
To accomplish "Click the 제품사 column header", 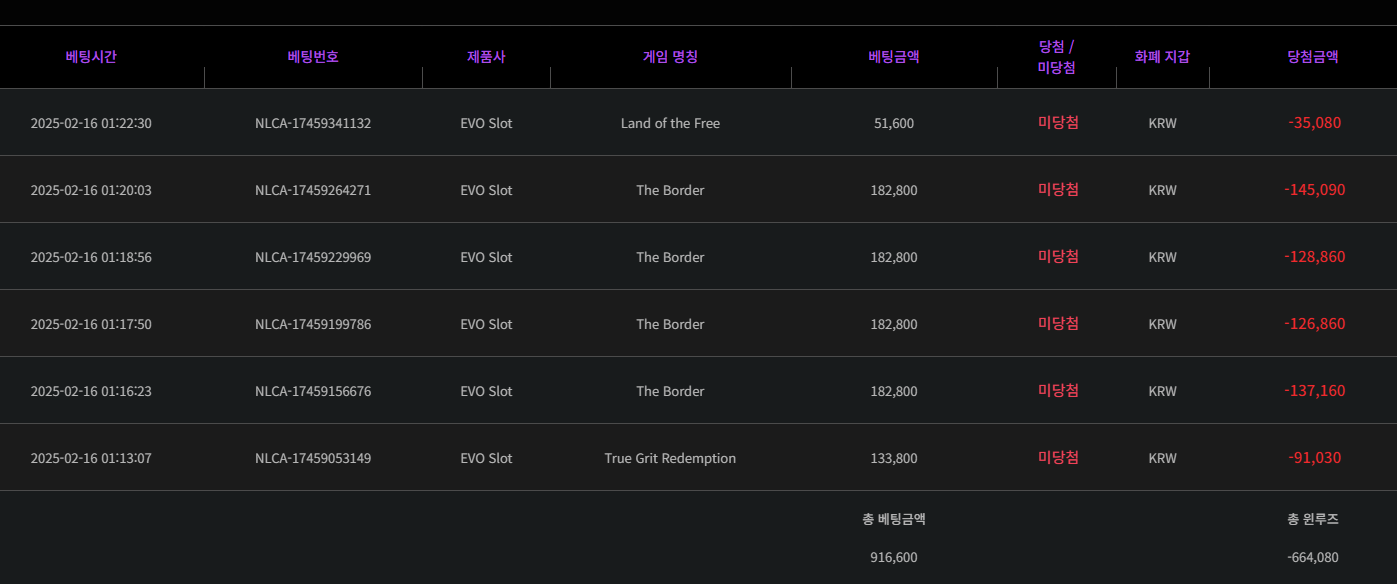I will point(486,57).
